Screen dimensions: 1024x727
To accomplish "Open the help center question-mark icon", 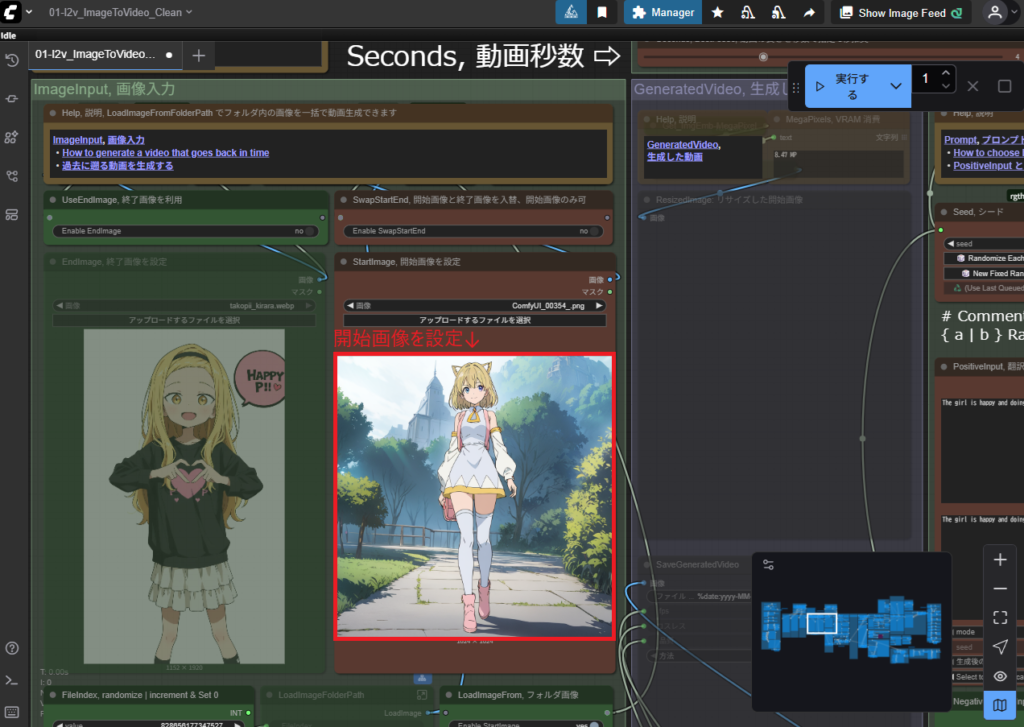I will coord(12,649).
